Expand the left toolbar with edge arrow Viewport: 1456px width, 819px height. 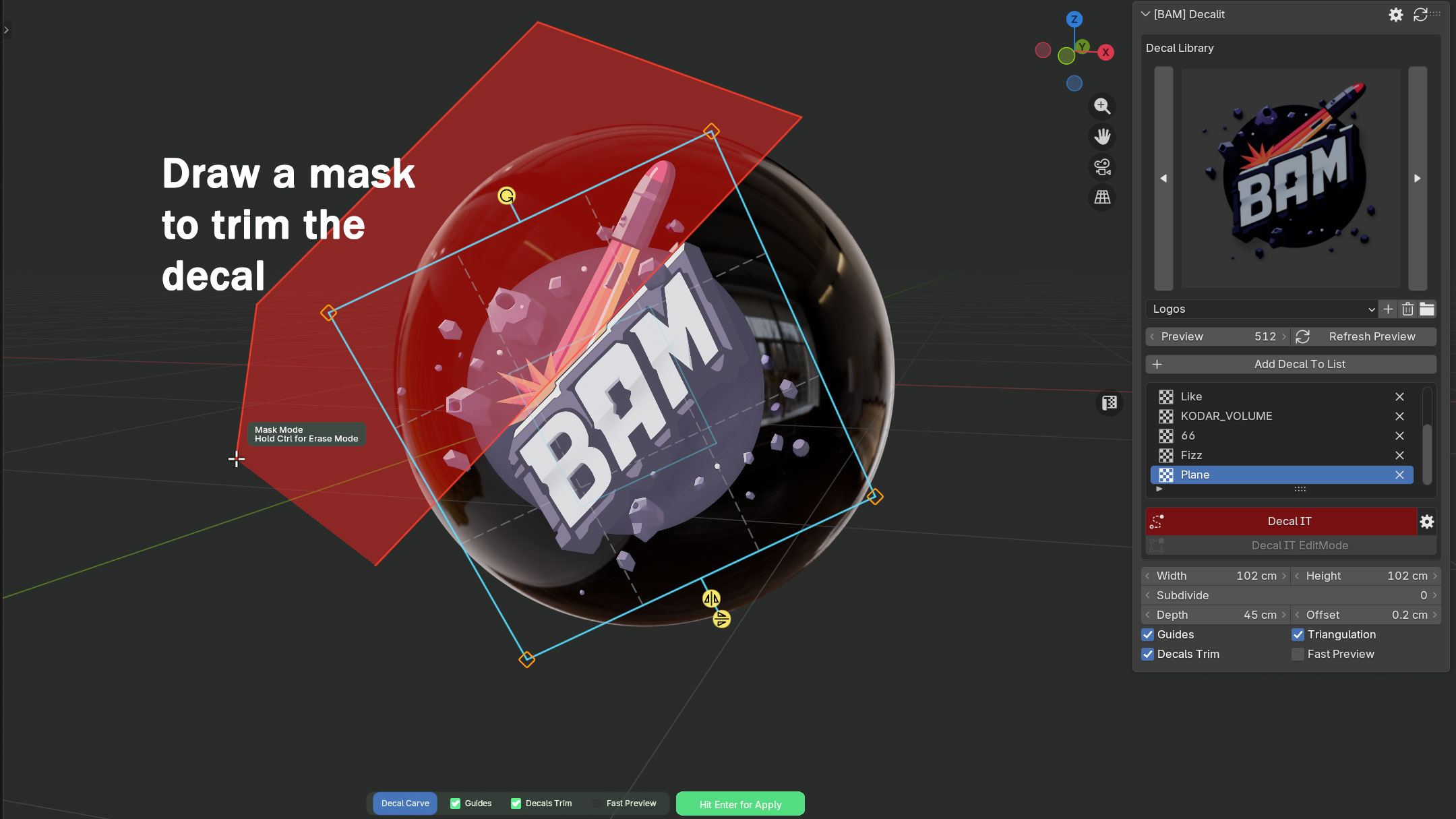tap(6, 30)
